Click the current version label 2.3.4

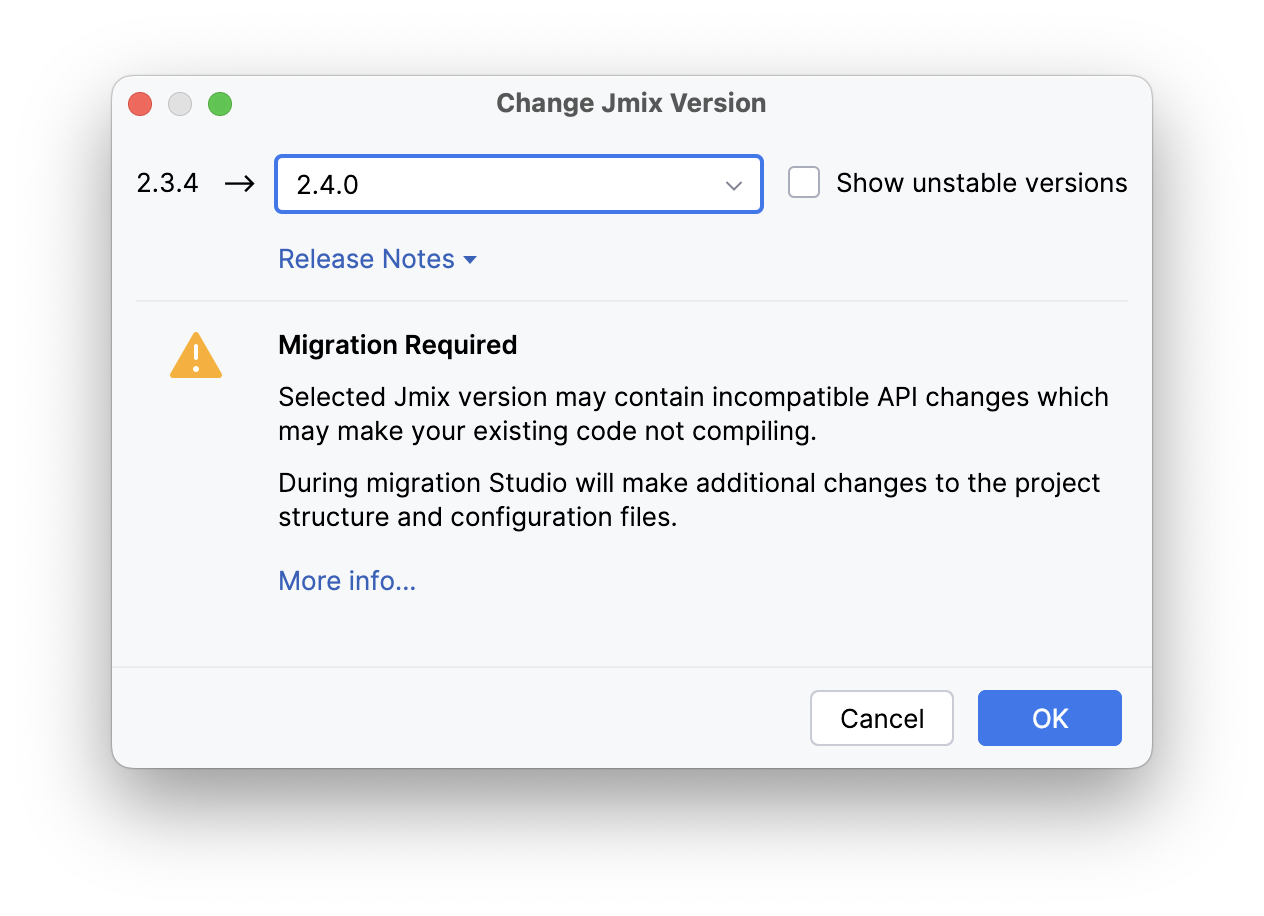click(168, 183)
